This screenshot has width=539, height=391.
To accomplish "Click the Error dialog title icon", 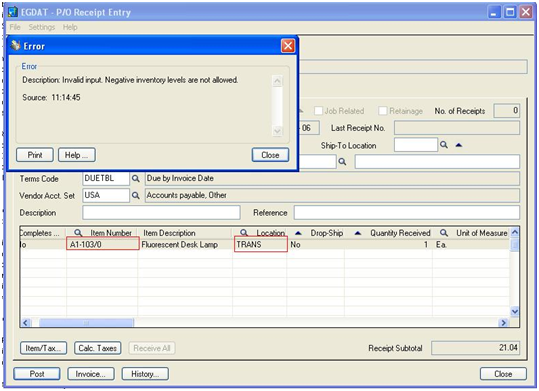I will [15, 45].
